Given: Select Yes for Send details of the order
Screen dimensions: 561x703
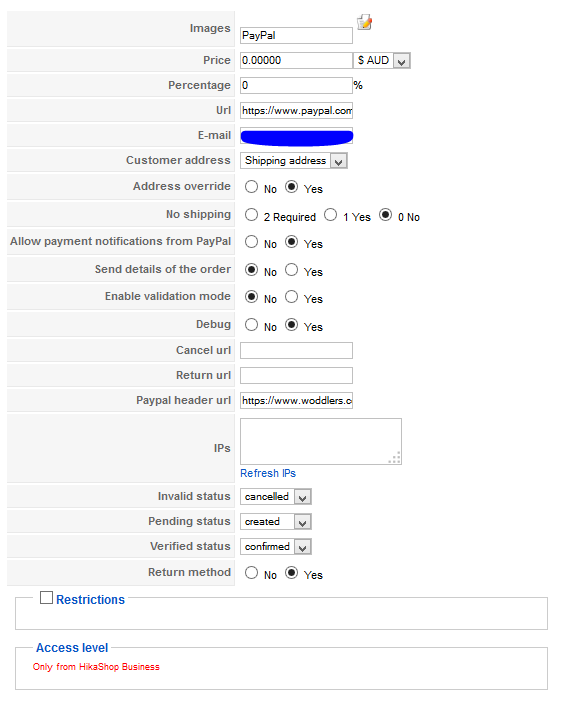Looking at the screenshot, I should tap(291, 269).
